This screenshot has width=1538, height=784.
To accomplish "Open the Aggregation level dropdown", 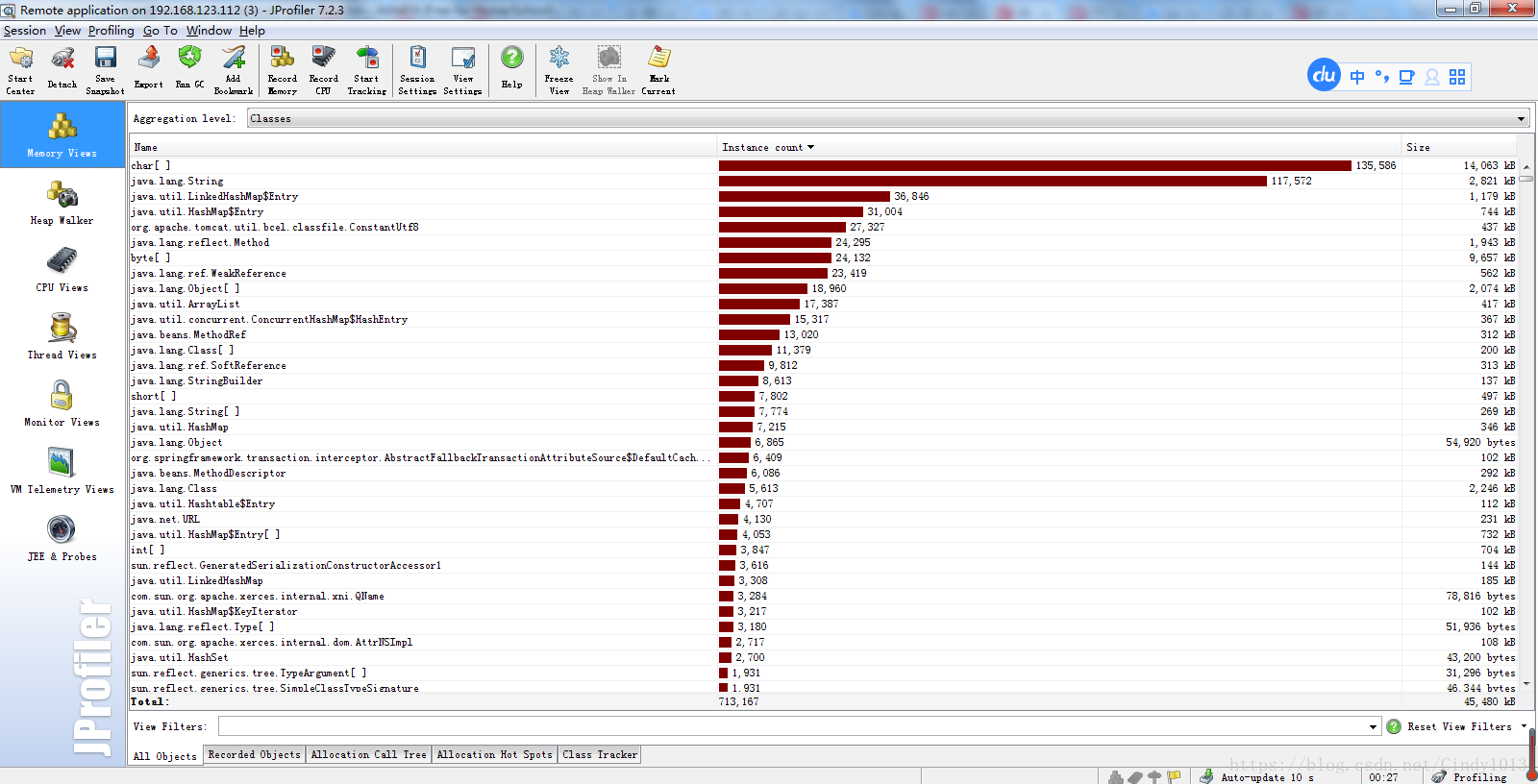I will (x=887, y=118).
